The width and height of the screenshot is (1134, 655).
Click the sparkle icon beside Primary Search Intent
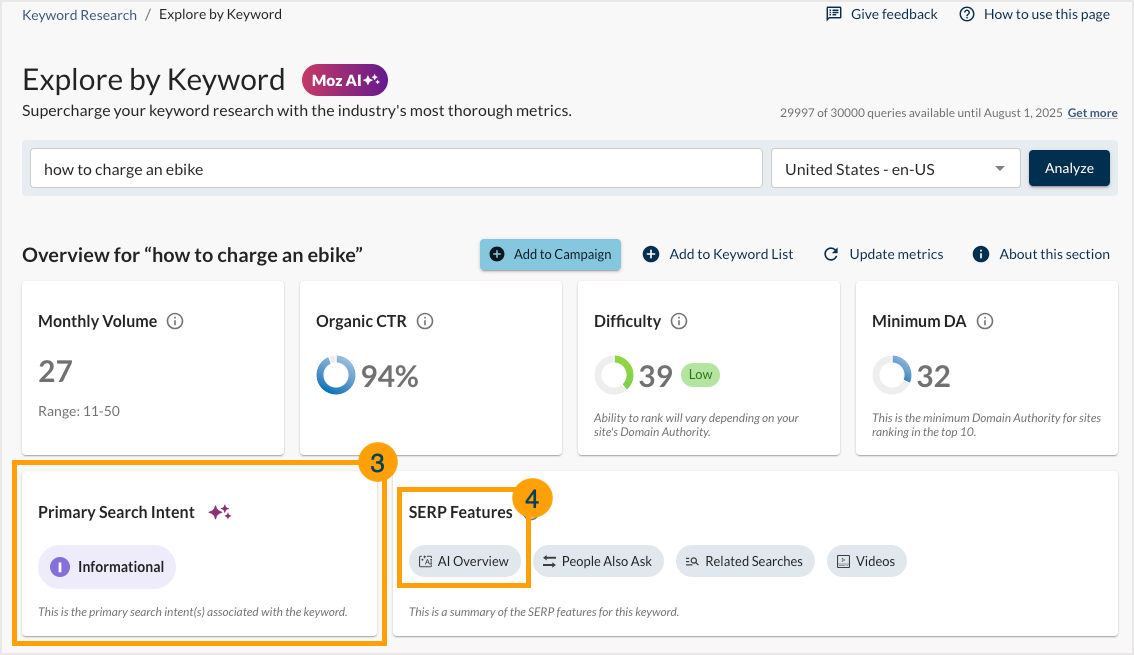click(x=218, y=512)
